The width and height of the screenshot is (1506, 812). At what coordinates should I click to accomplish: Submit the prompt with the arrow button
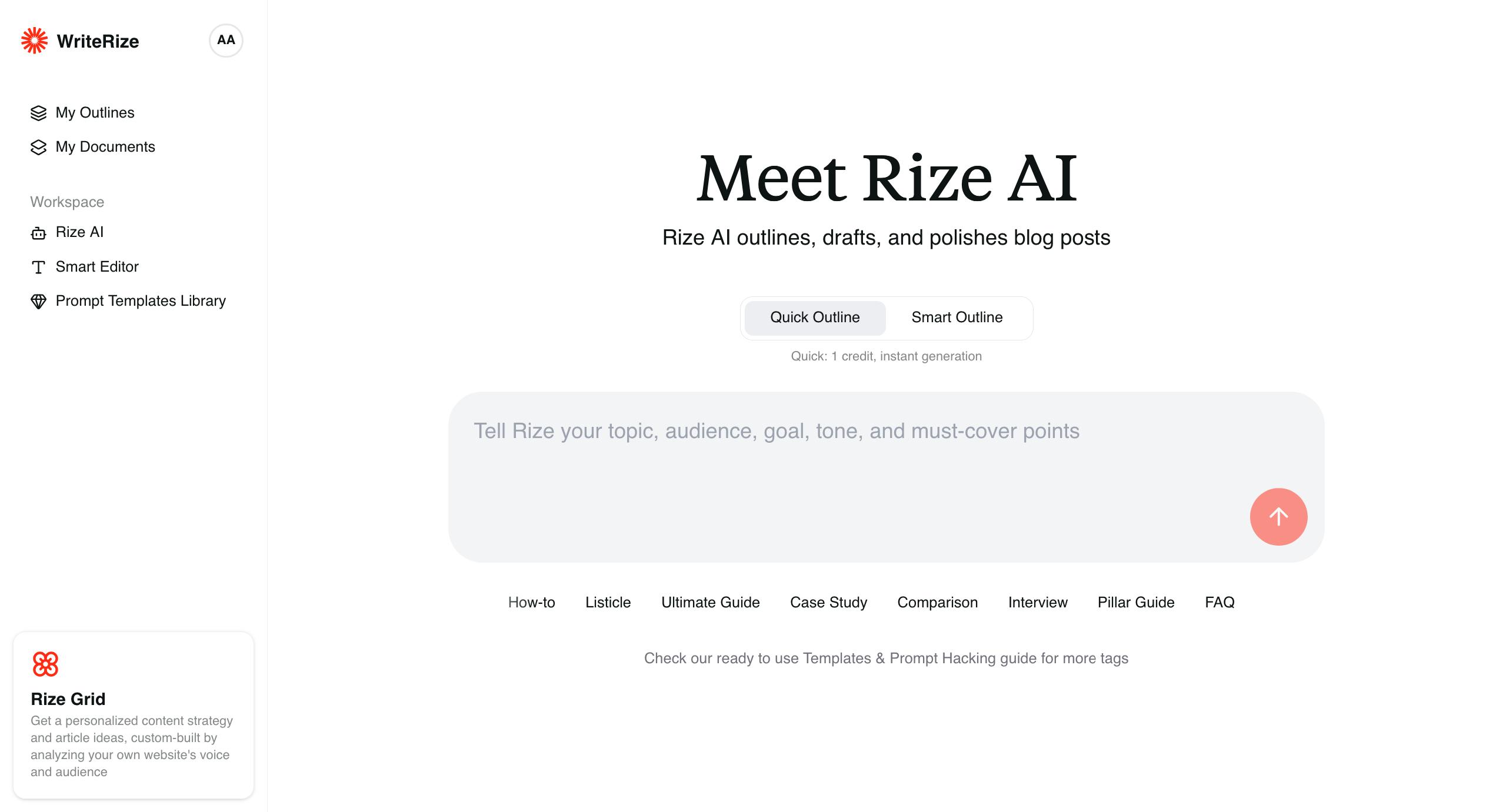1278,517
